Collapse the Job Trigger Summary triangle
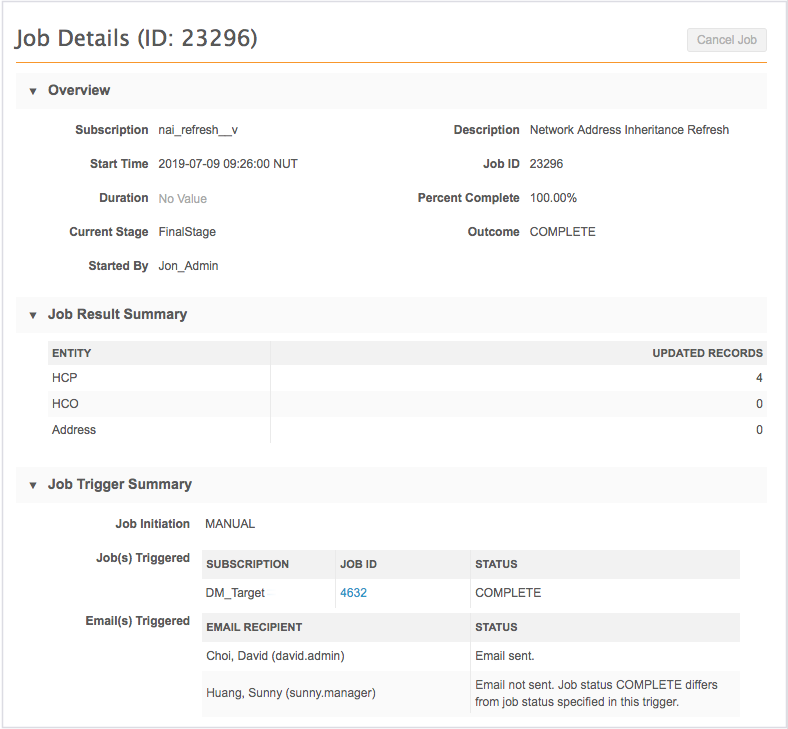Image resolution: width=788 pixels, height=729 pixels. [33, 485]
